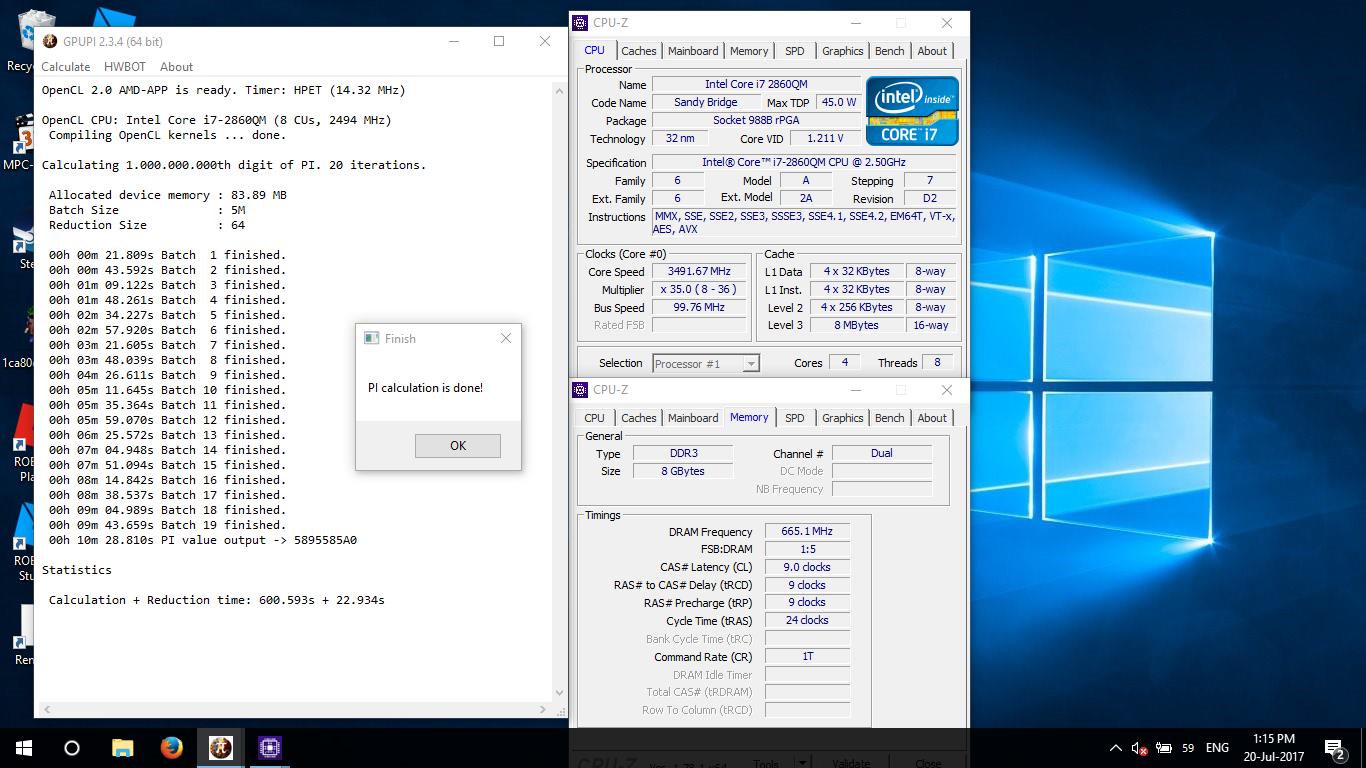Click the power tray icon

[x=1164, y=747]
